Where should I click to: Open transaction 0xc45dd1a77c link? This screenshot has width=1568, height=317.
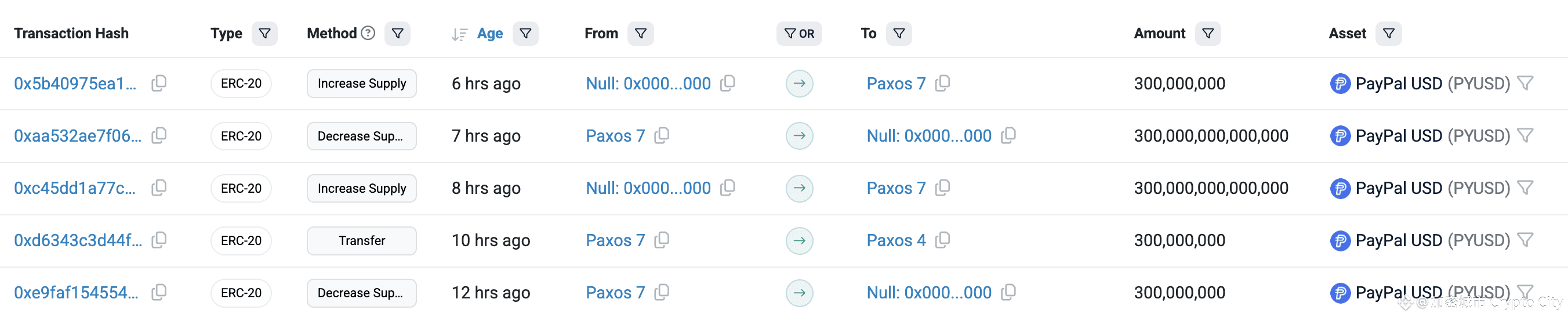(75, 188)
